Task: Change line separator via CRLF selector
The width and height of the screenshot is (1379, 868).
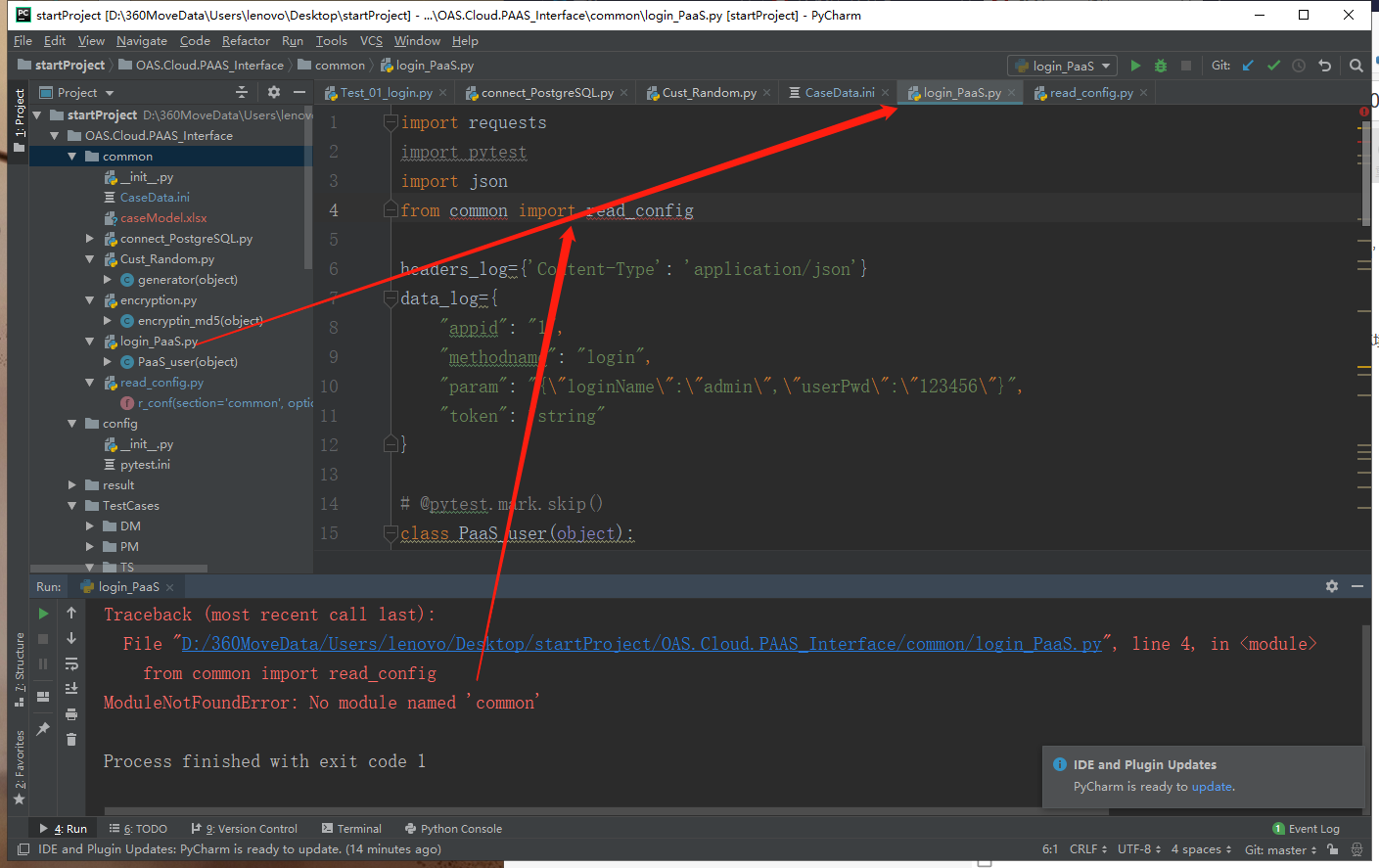Action: [1085, 849]
